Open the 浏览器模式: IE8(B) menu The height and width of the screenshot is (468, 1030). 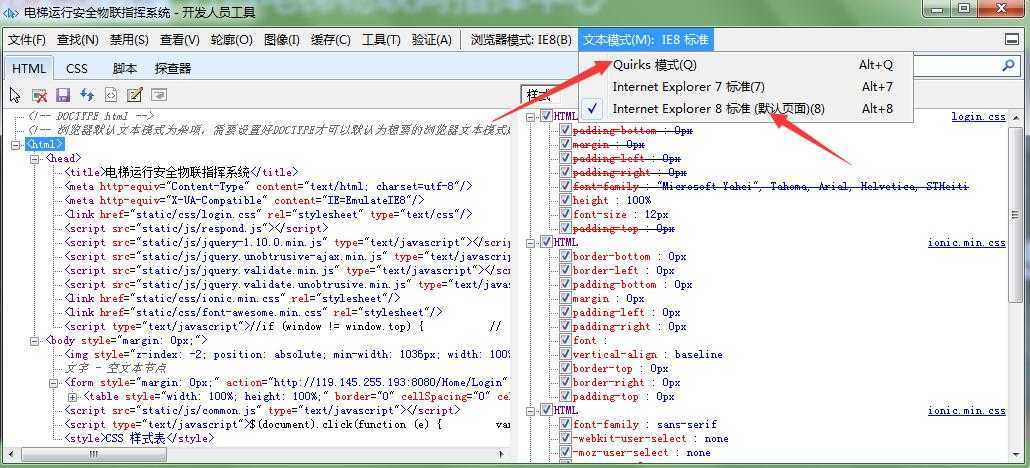tap(521, 40)
